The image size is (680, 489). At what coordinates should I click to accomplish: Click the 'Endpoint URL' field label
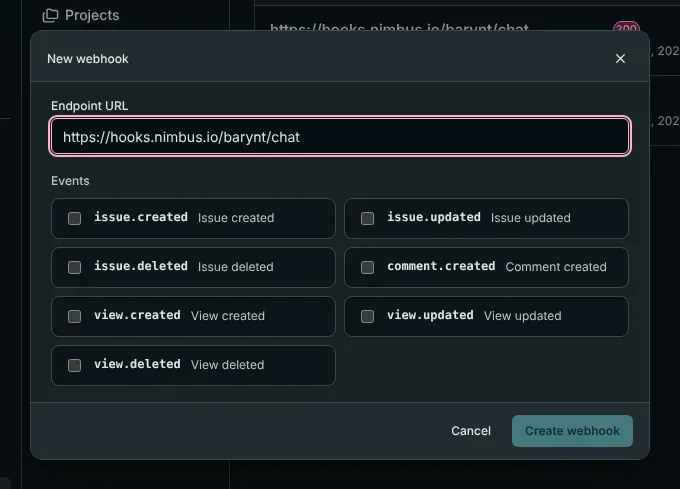(x=89, y=106)
